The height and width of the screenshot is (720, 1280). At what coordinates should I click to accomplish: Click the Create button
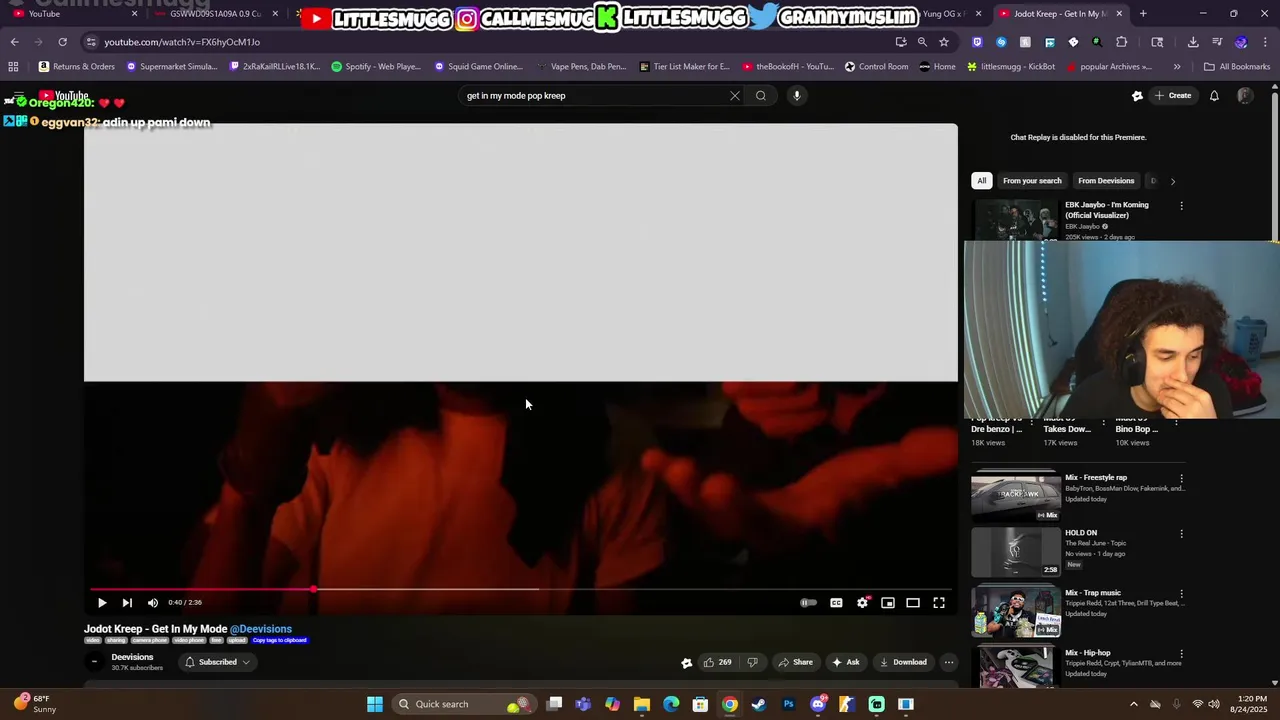1173,96
